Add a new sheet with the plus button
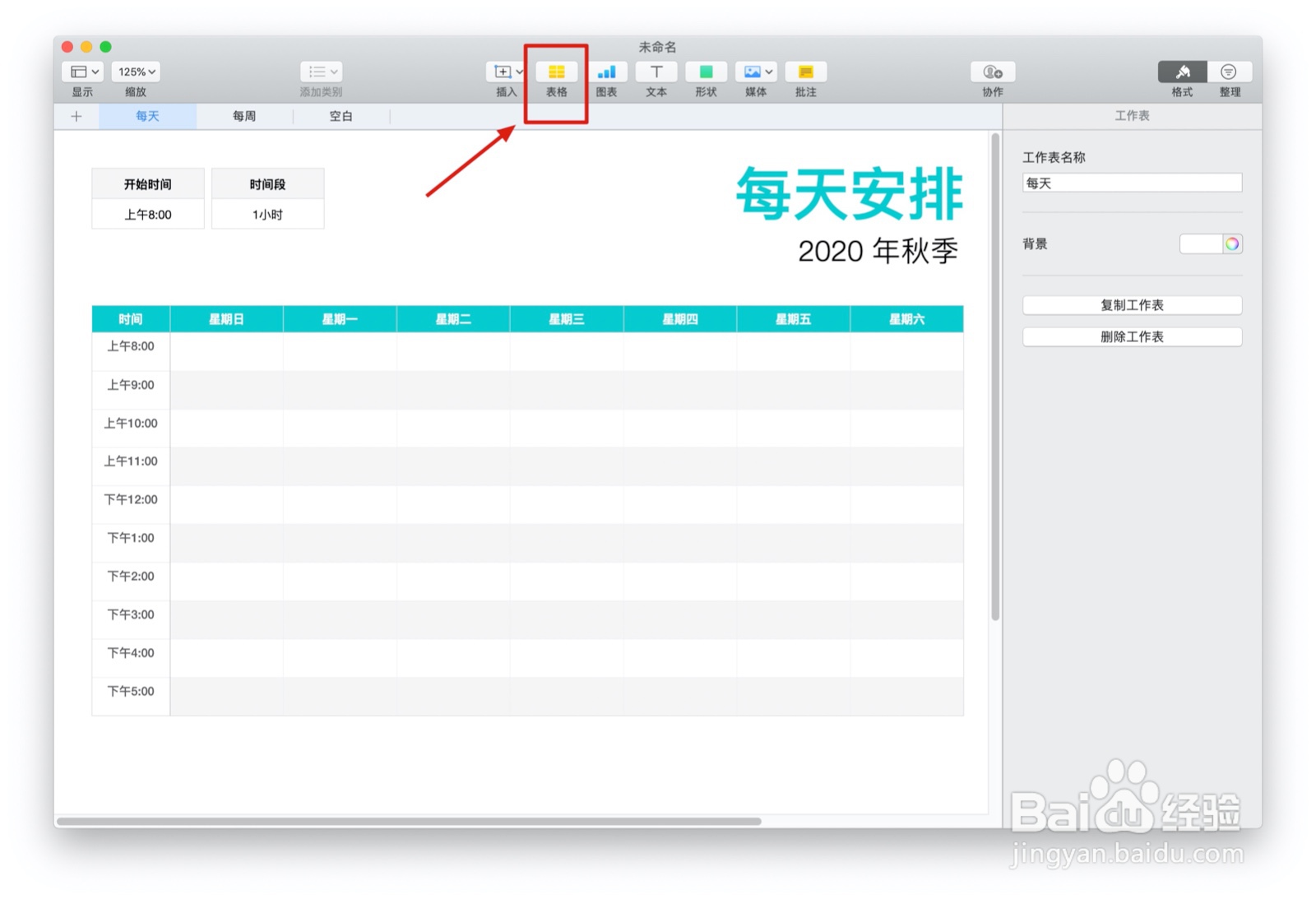 [x=76, y=116]
